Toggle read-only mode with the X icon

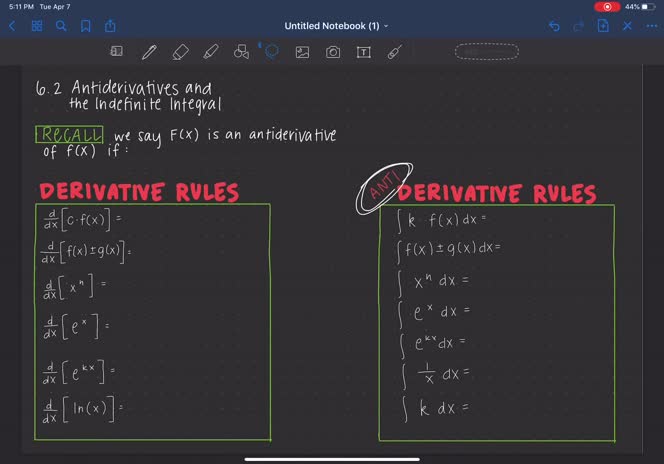[627, 26]
